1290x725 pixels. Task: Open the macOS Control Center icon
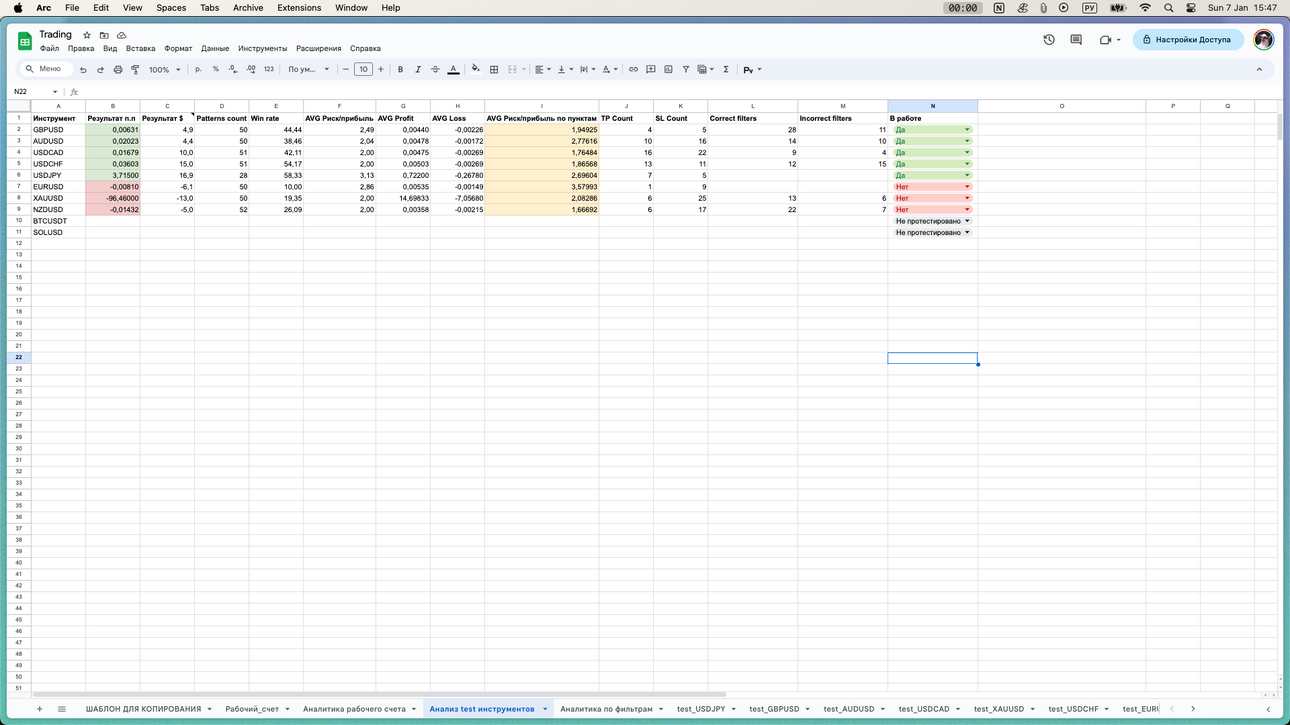point(1191,8)
